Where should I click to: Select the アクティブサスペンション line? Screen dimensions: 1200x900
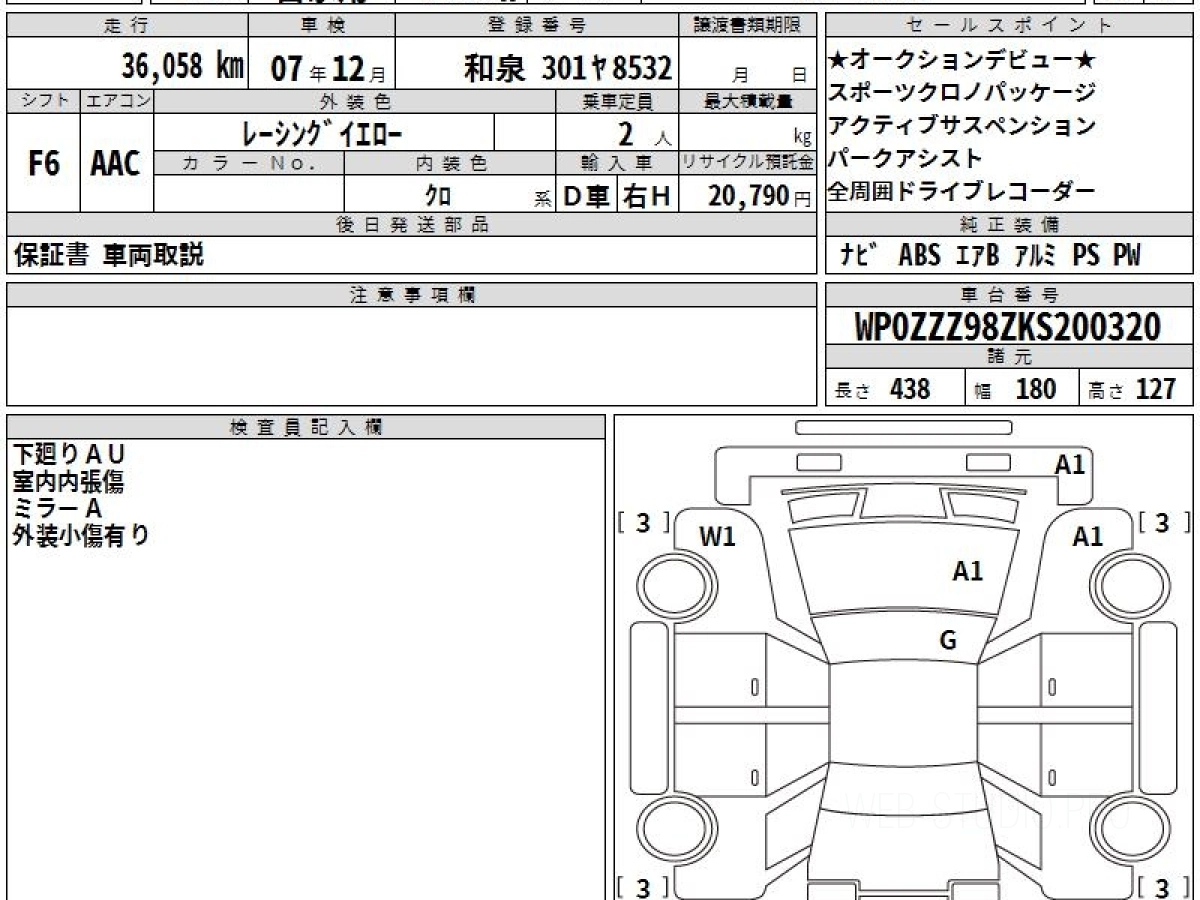[x=963, y=126]
